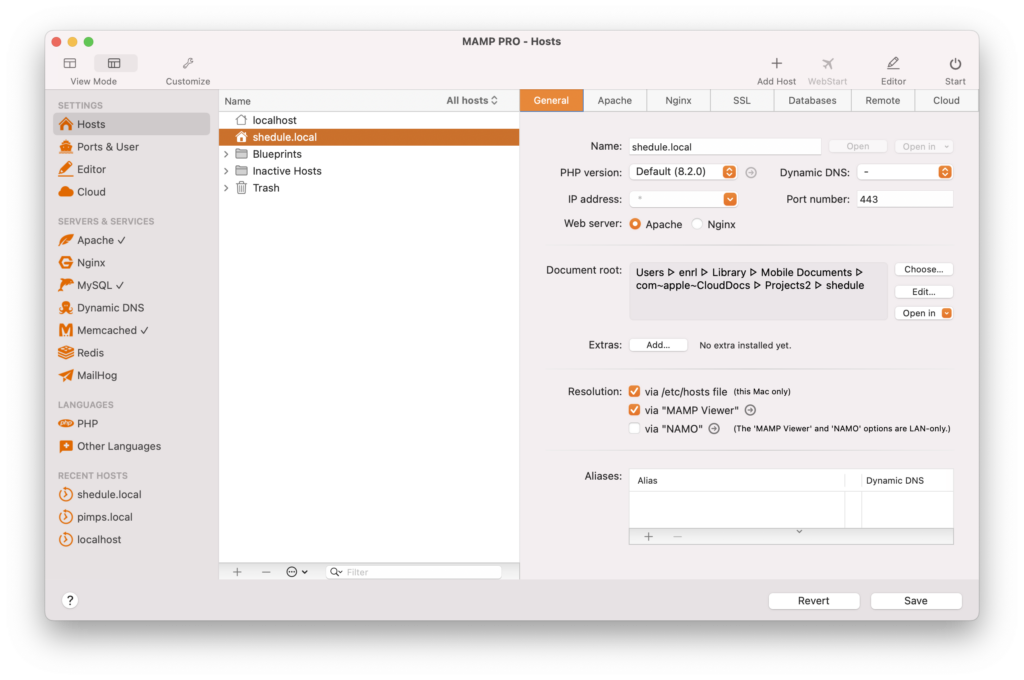The image size is (1024, 680).
Task: Click the NAMO info arrow icon
Action: pos(714,429)
